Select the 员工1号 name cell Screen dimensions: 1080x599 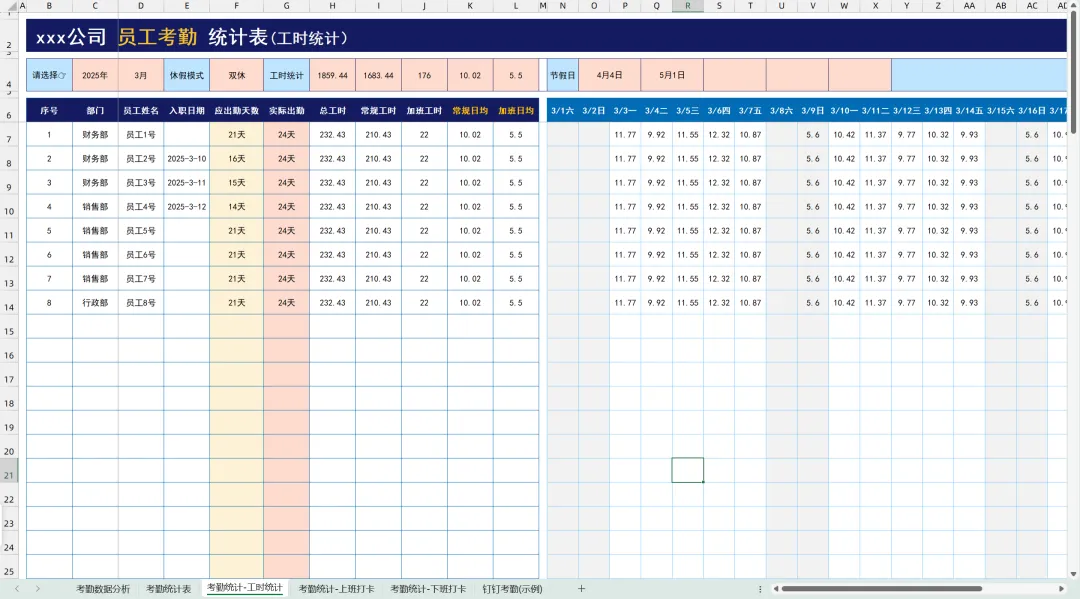click(141, 135)
